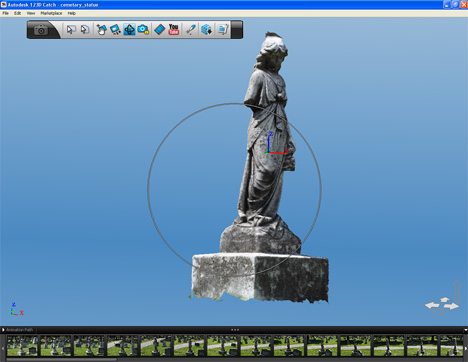Activate the Pan hand tool
This screenshot has height=362, width=468.
[x=101, y=29]
